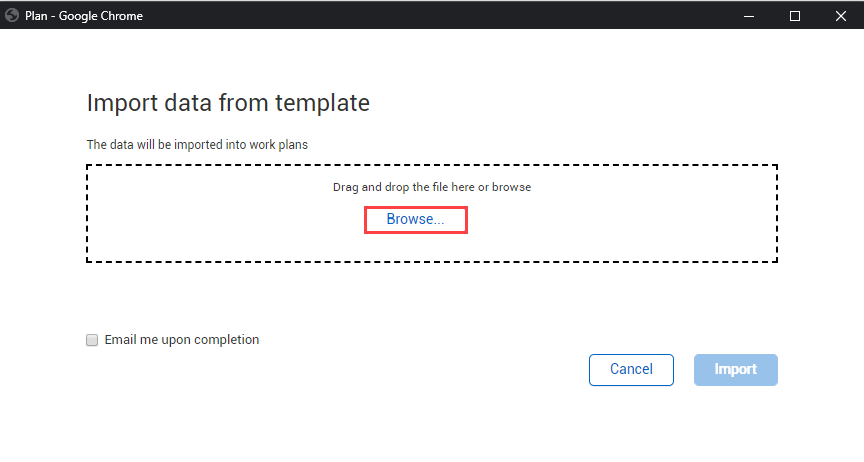Screen dimensions: 864x462
Task: Maximize the Plan window
Action: [x=795, y=15]
